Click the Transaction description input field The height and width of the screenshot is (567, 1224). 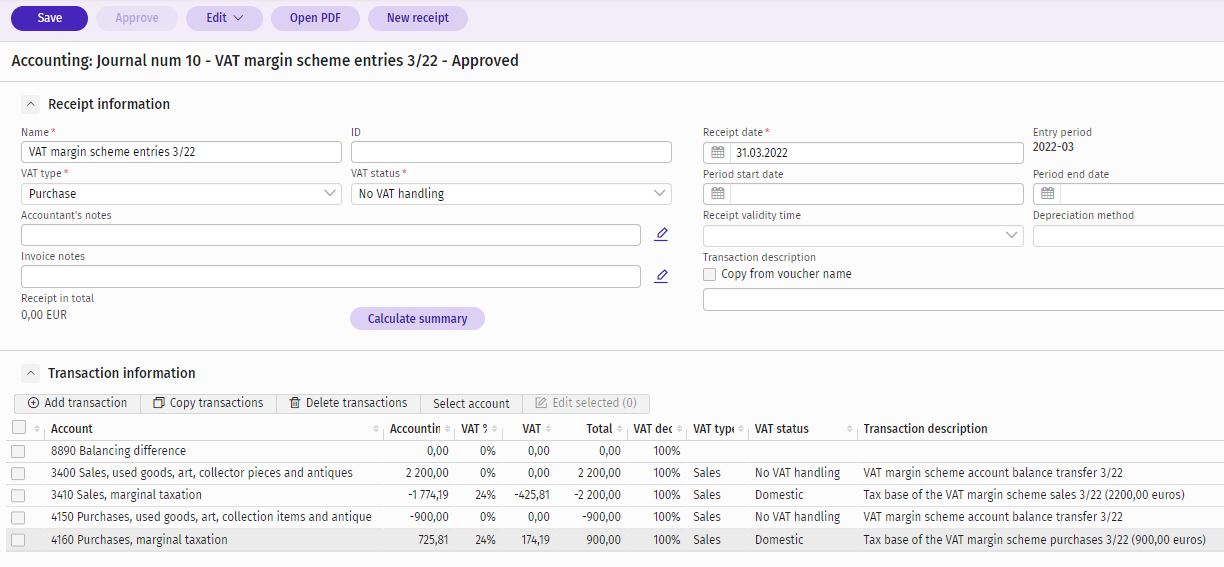(963, 300)
